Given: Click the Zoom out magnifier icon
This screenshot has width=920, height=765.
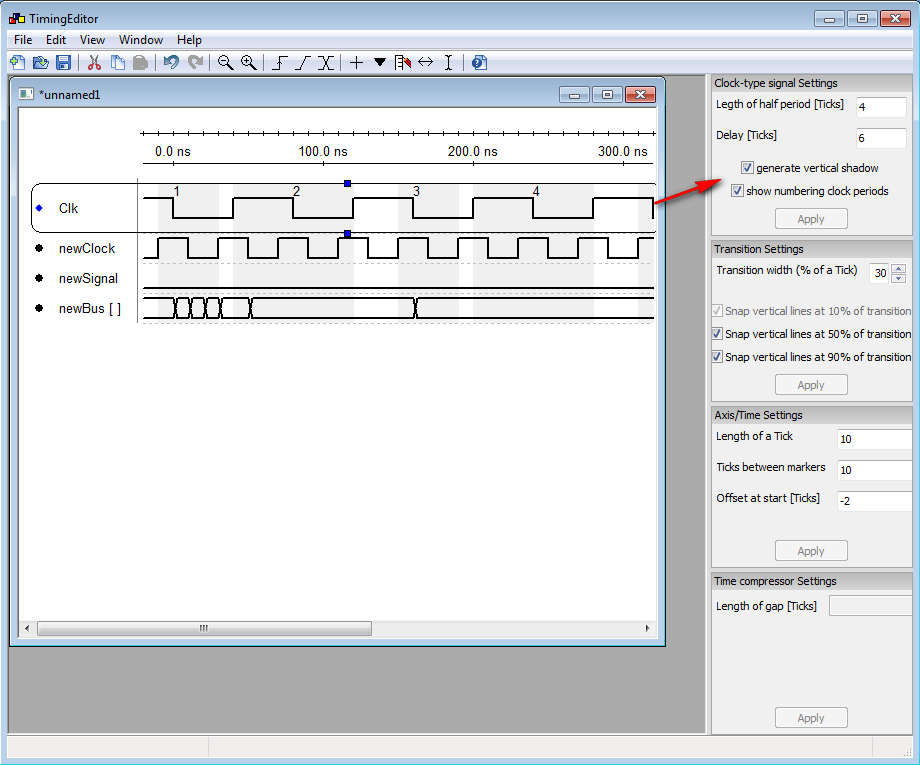Looking at the screenshot, I should (225, 62).
